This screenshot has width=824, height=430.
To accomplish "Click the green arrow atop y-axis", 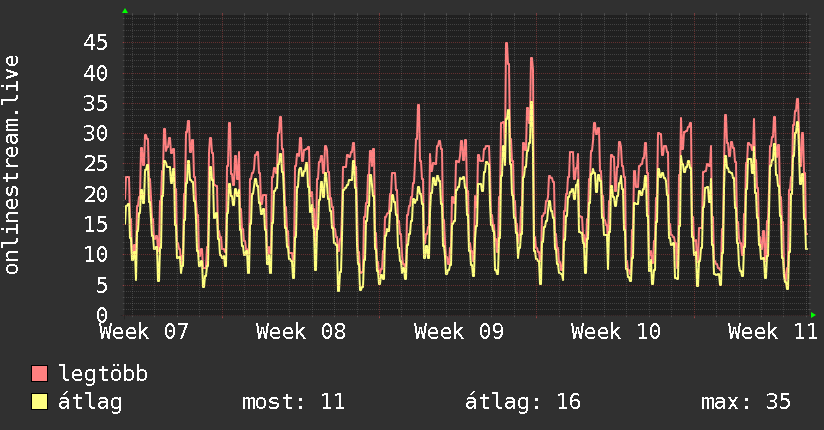I will pos(125,11).
